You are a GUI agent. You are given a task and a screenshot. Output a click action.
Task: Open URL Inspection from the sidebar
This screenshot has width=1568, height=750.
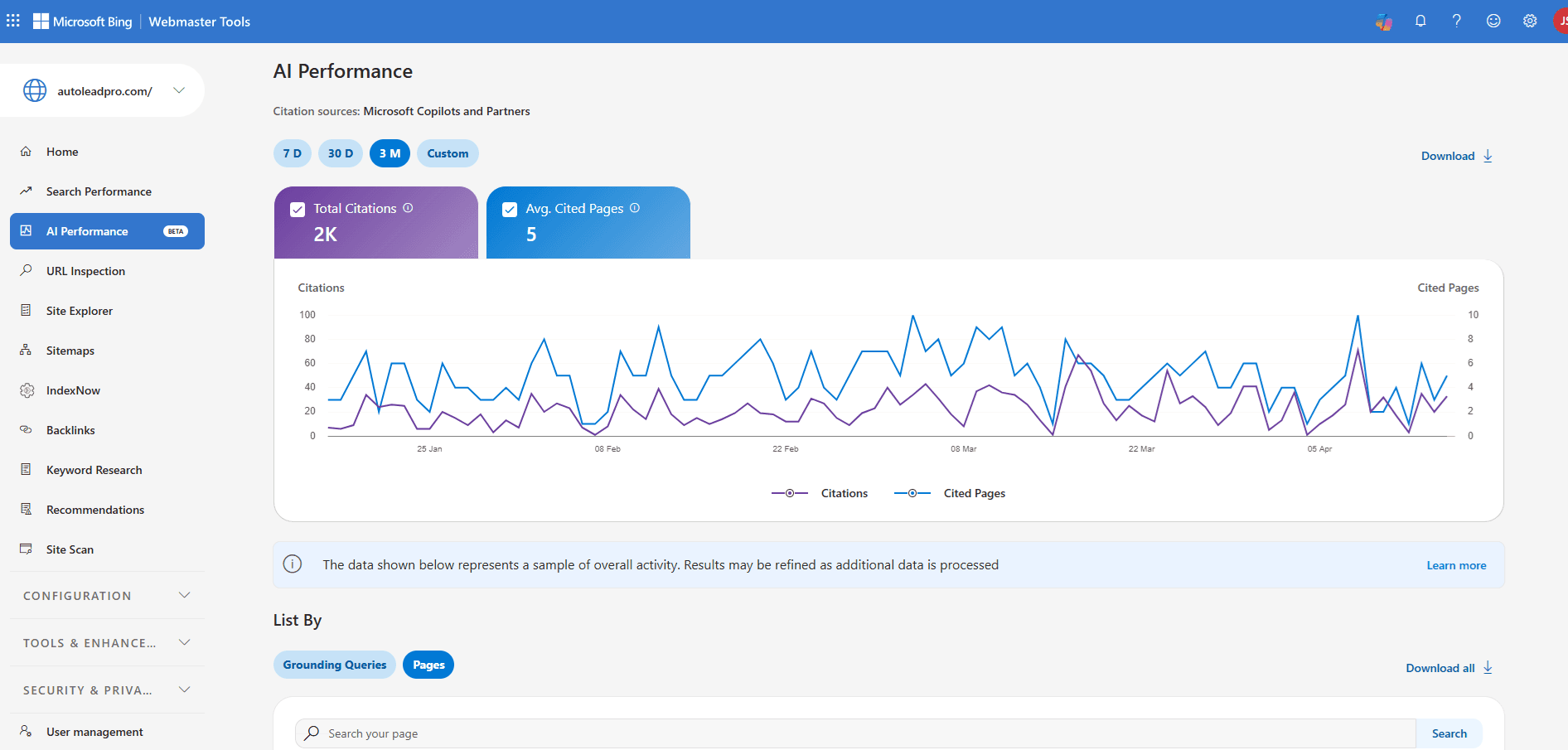tap(84, 270)
